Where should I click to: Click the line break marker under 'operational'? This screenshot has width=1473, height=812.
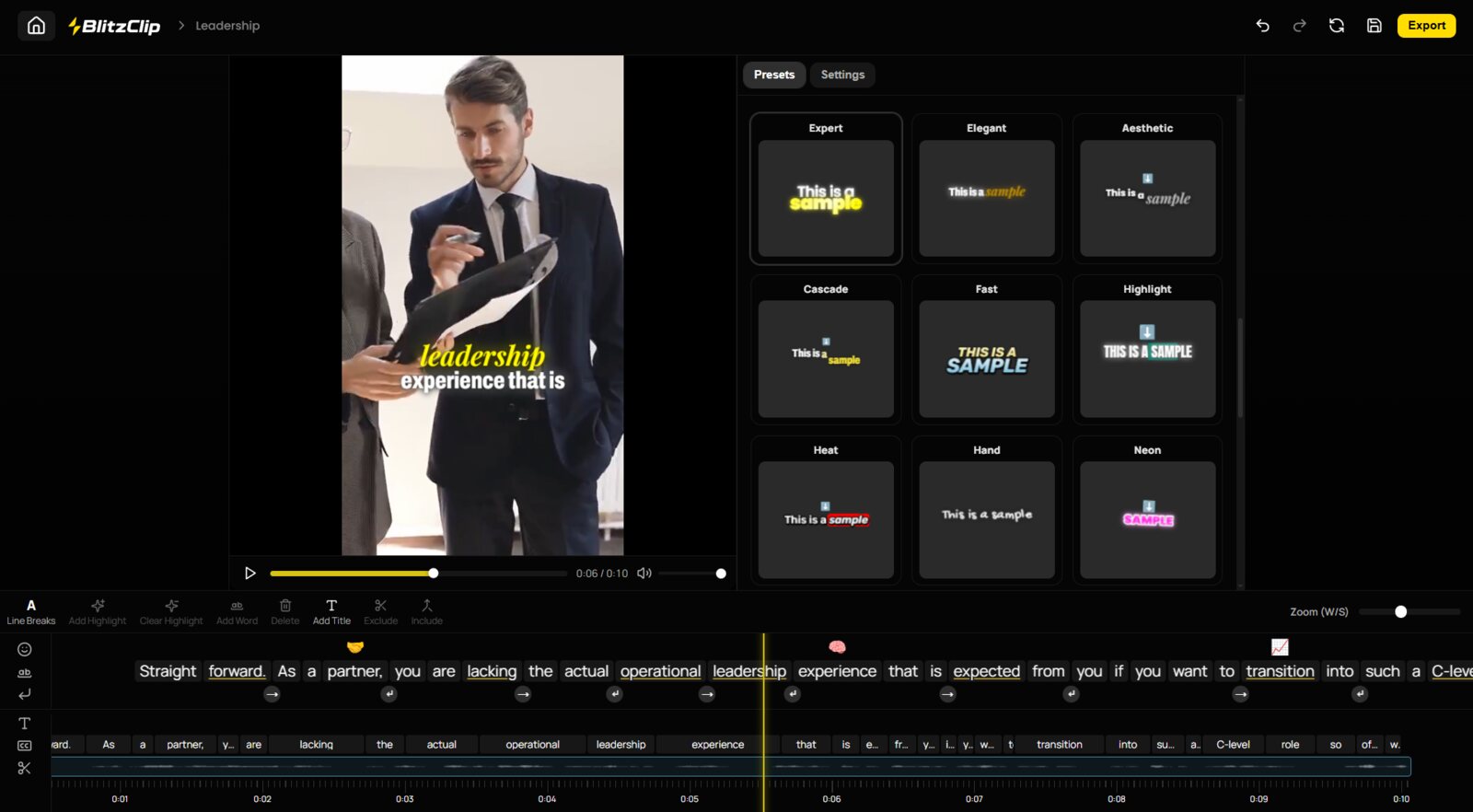tap(615, 694)
